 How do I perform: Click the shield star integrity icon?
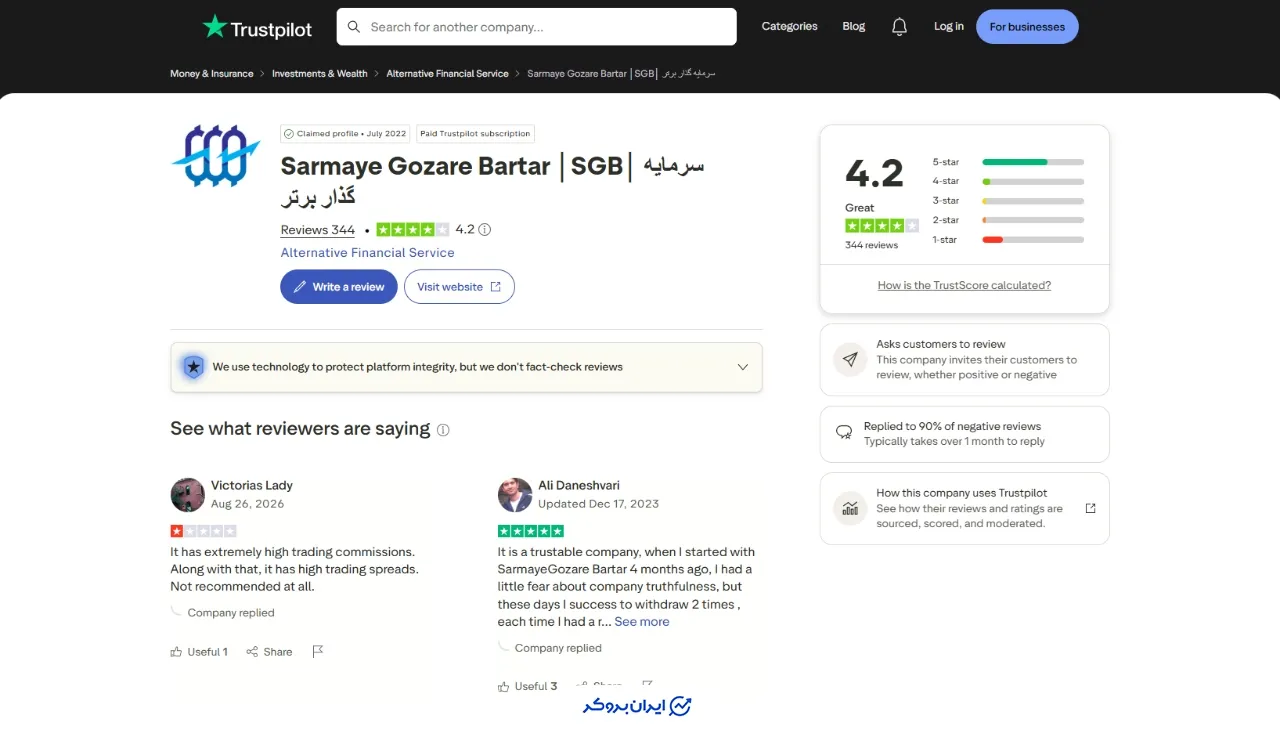point(194,367)
